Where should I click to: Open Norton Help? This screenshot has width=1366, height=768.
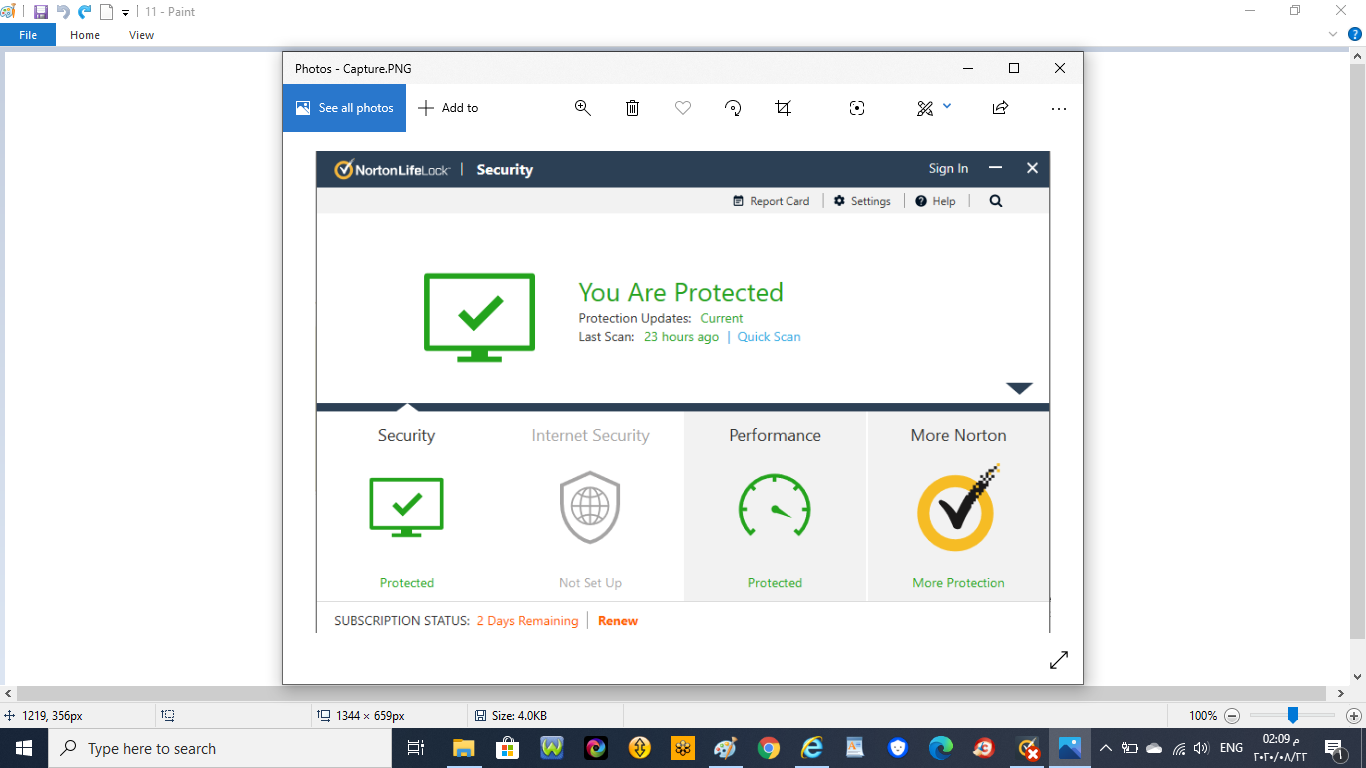click(x=935, y=201)
